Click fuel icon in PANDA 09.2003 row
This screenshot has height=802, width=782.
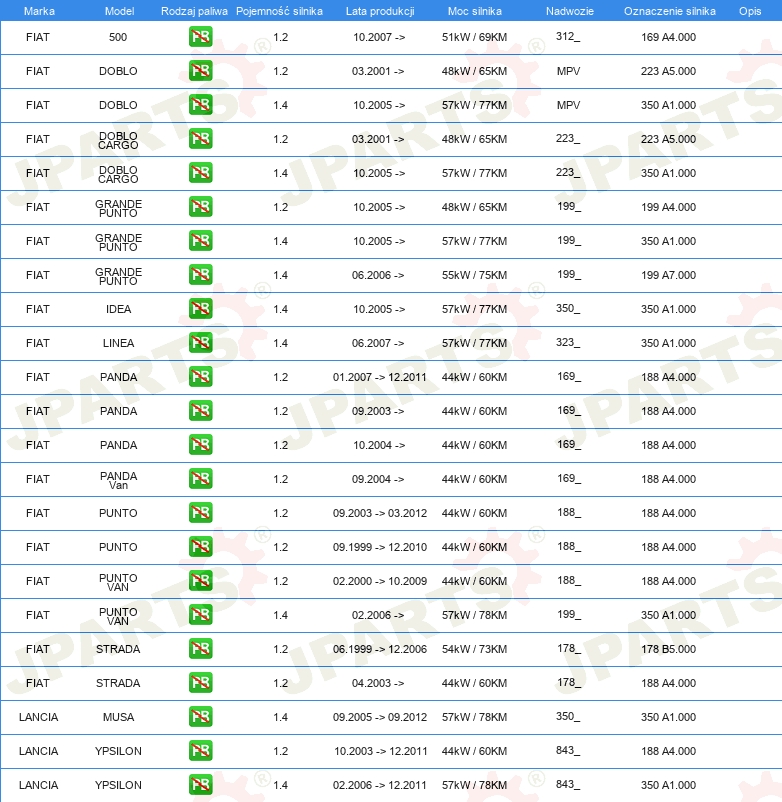(200, 411)
